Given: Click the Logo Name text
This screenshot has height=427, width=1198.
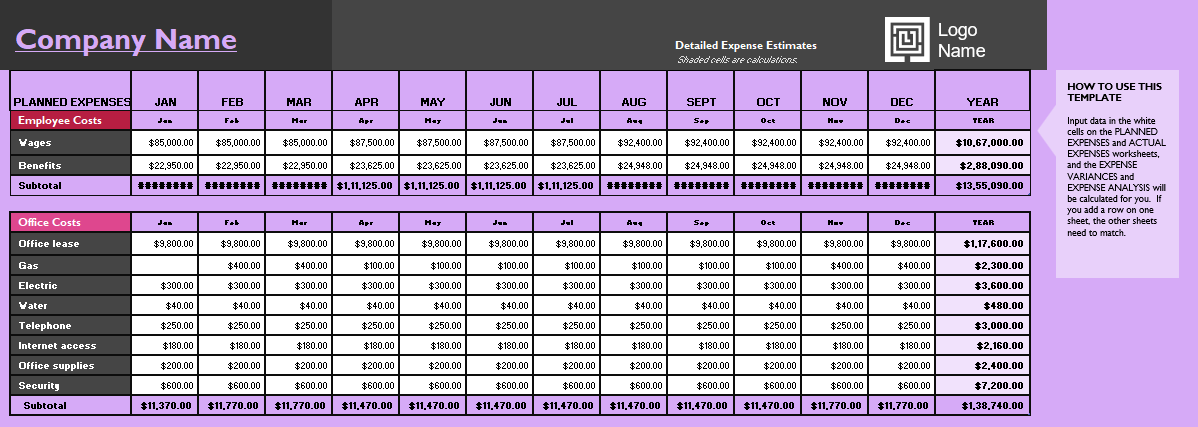Looking at the screenshot, I should (961, 40).
